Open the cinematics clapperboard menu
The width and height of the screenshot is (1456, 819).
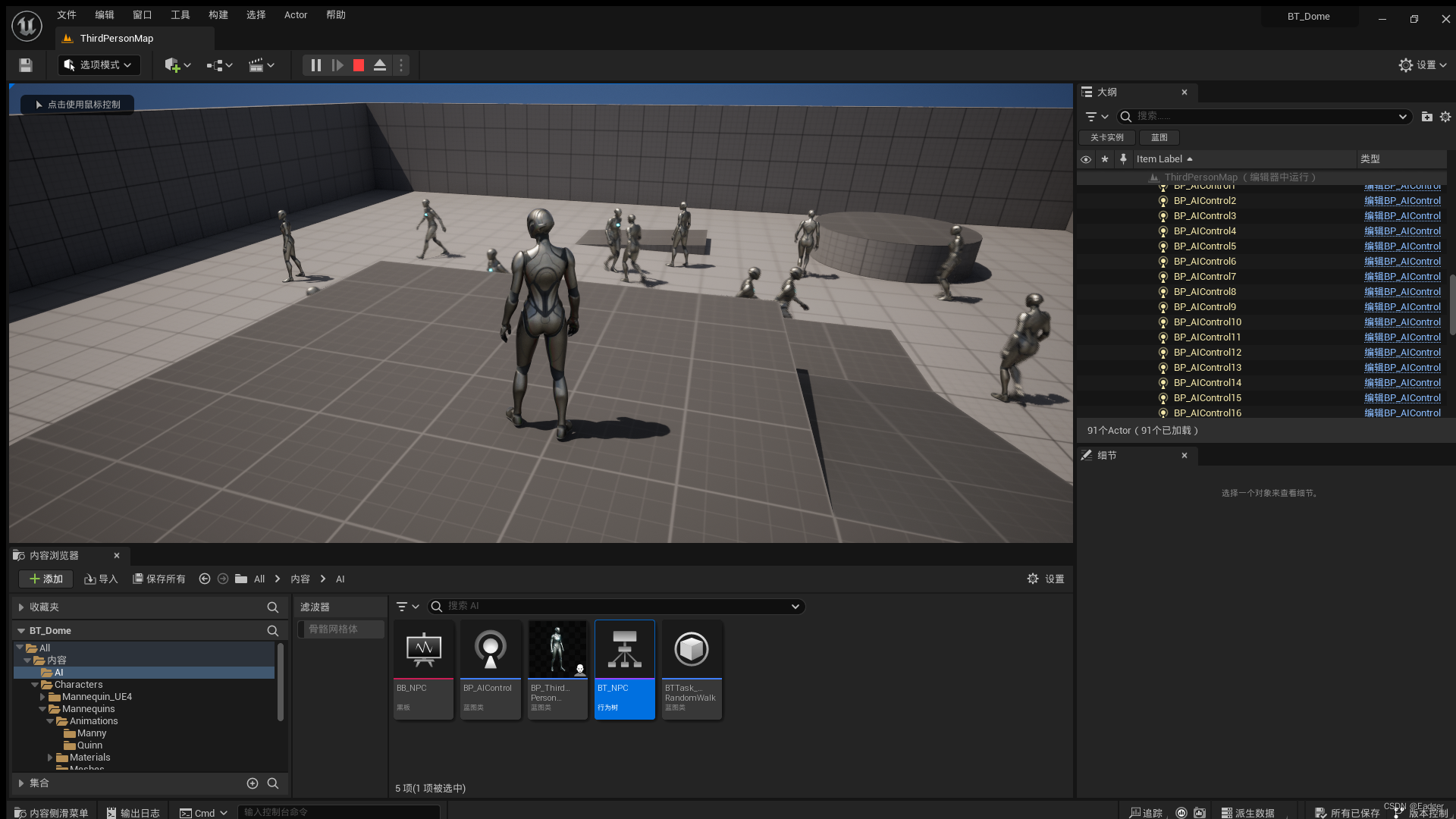(256, 65)
